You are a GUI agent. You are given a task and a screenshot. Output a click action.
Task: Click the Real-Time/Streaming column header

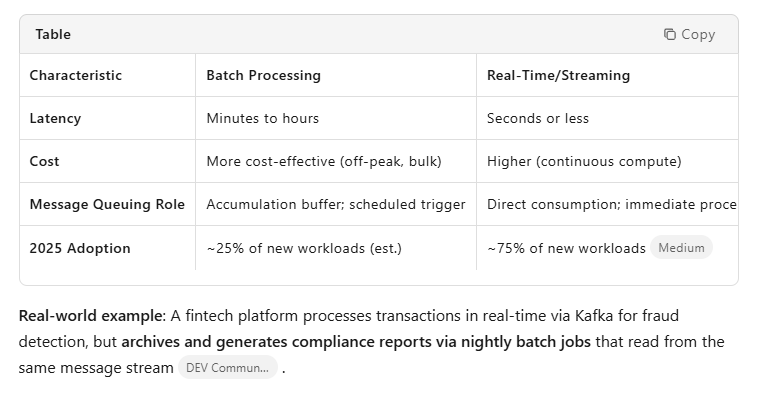click(x=558, y=76)
